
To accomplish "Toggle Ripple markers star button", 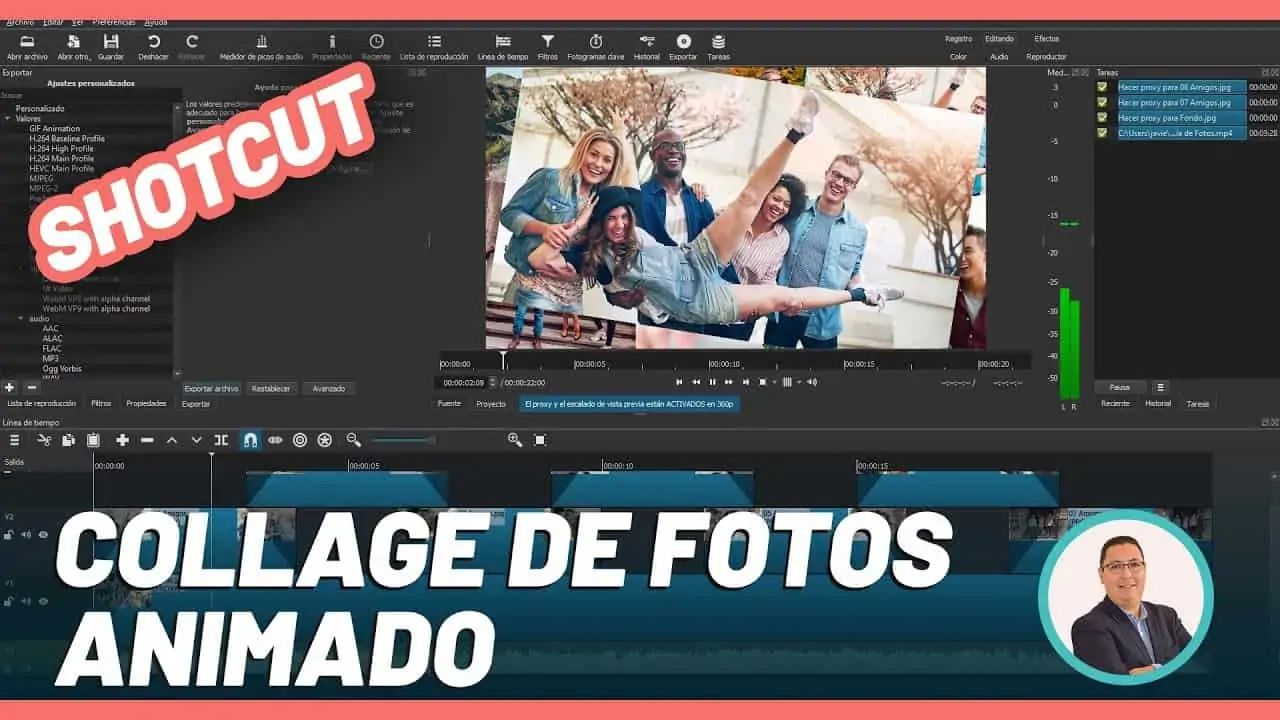I will (325, 440).
